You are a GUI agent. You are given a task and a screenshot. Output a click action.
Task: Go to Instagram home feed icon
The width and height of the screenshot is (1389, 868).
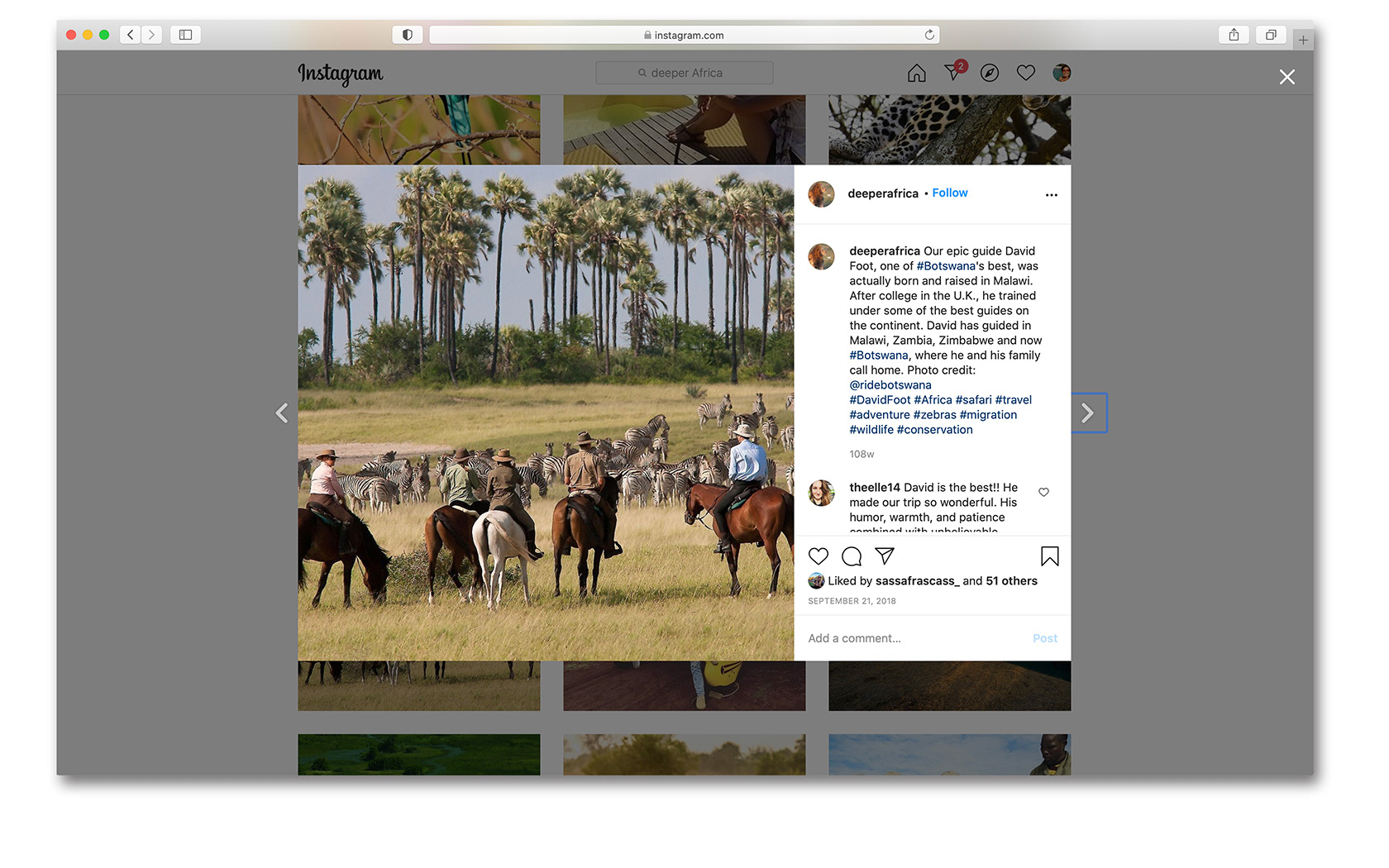(916, 74)
